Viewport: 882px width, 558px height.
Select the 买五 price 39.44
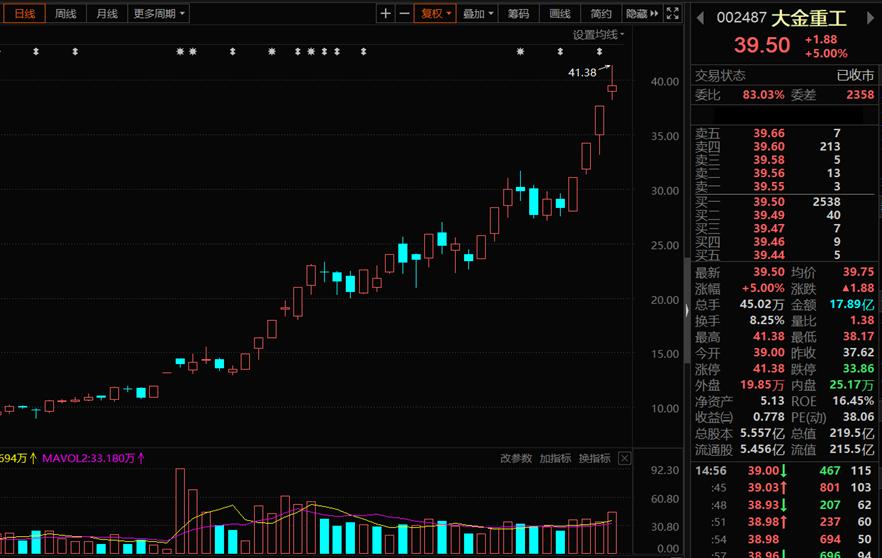point(769,255)
